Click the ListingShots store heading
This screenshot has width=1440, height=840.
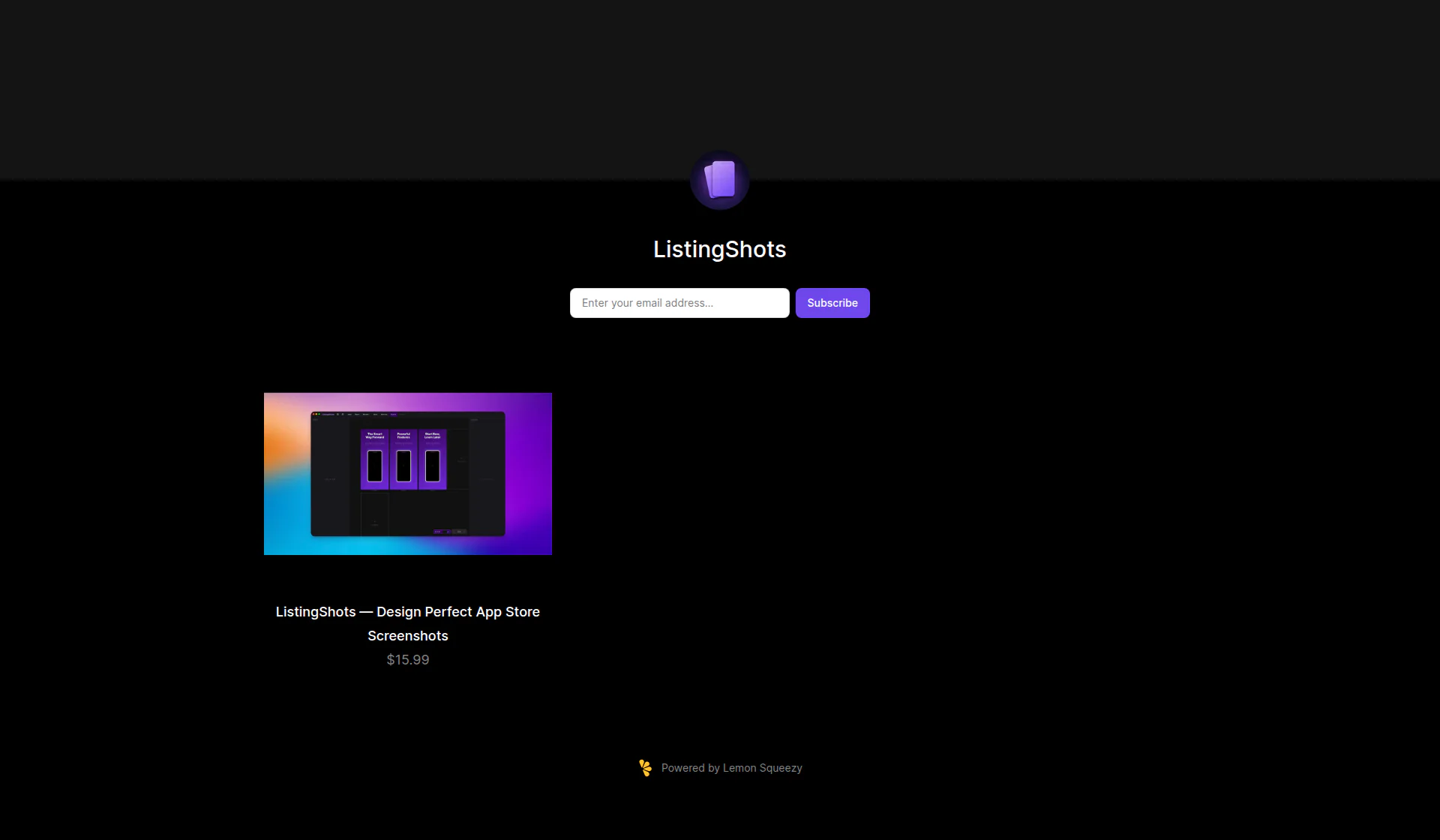pyautogui.click(x=720, y=249)
